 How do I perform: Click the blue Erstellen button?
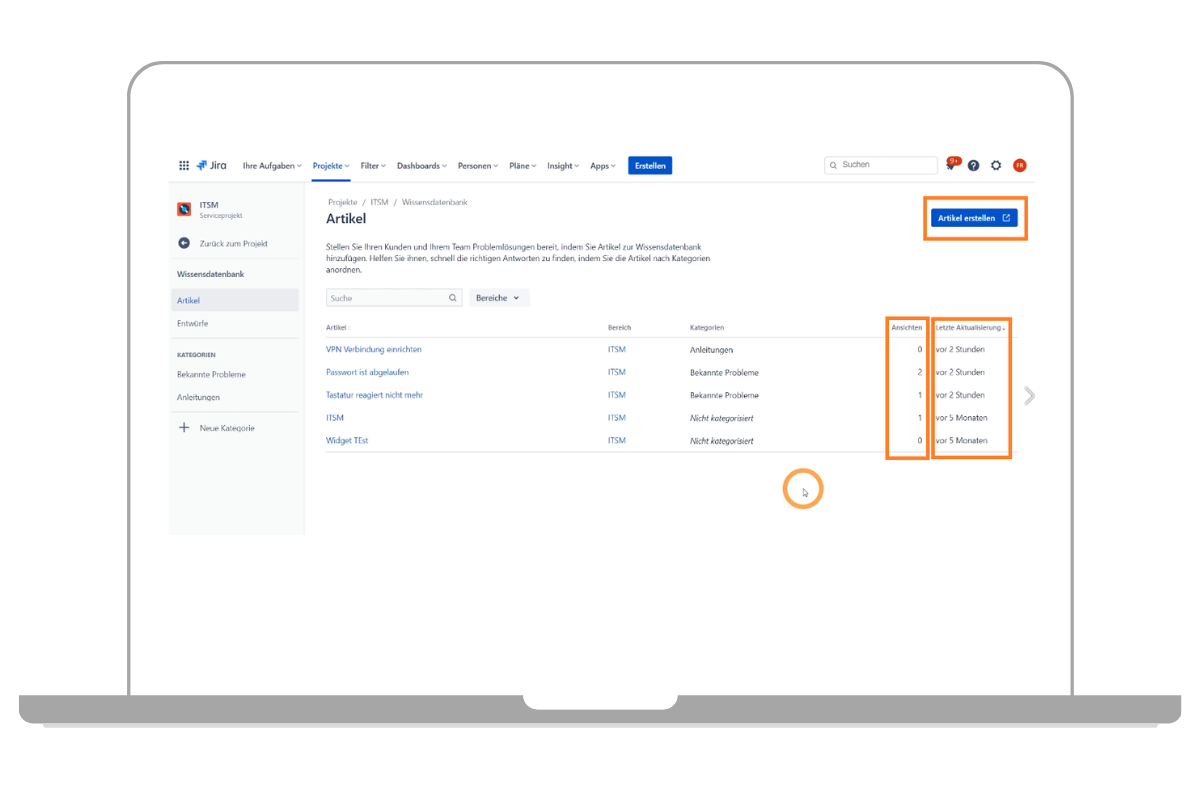(650, 166)
